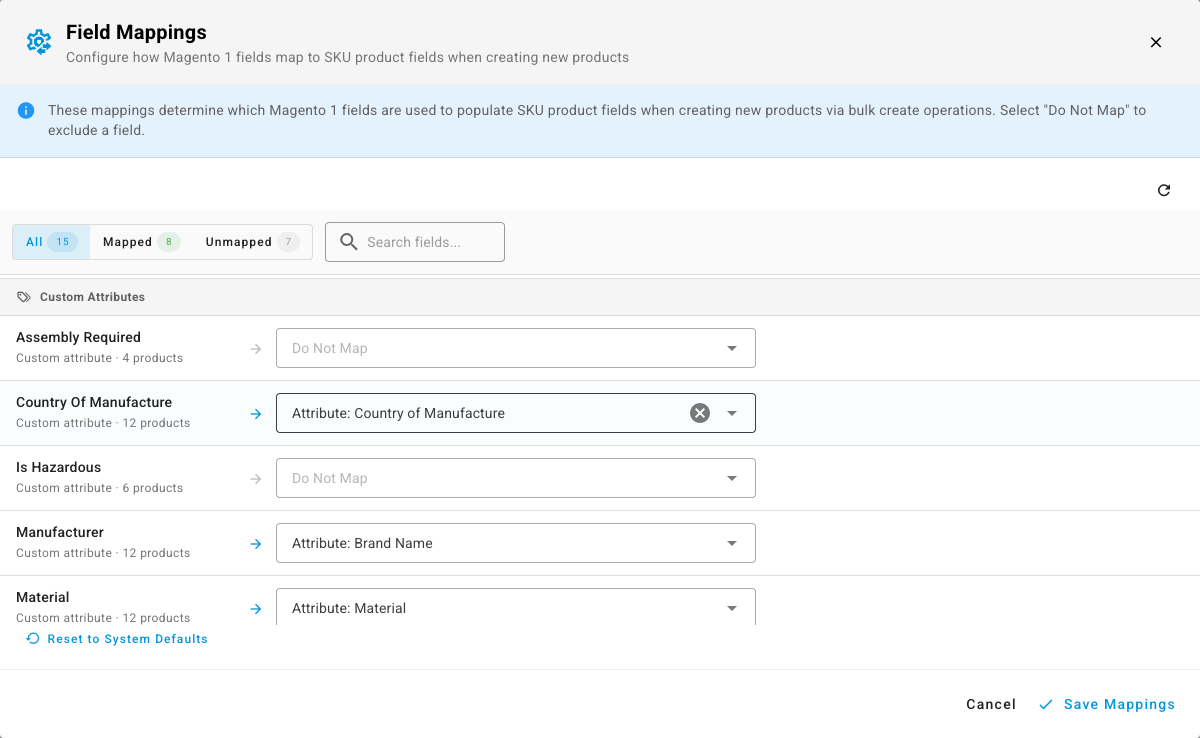Click the Reset to System Defaults icon
The height and width of the screenshot is (738, 1200).
(33, 639)
